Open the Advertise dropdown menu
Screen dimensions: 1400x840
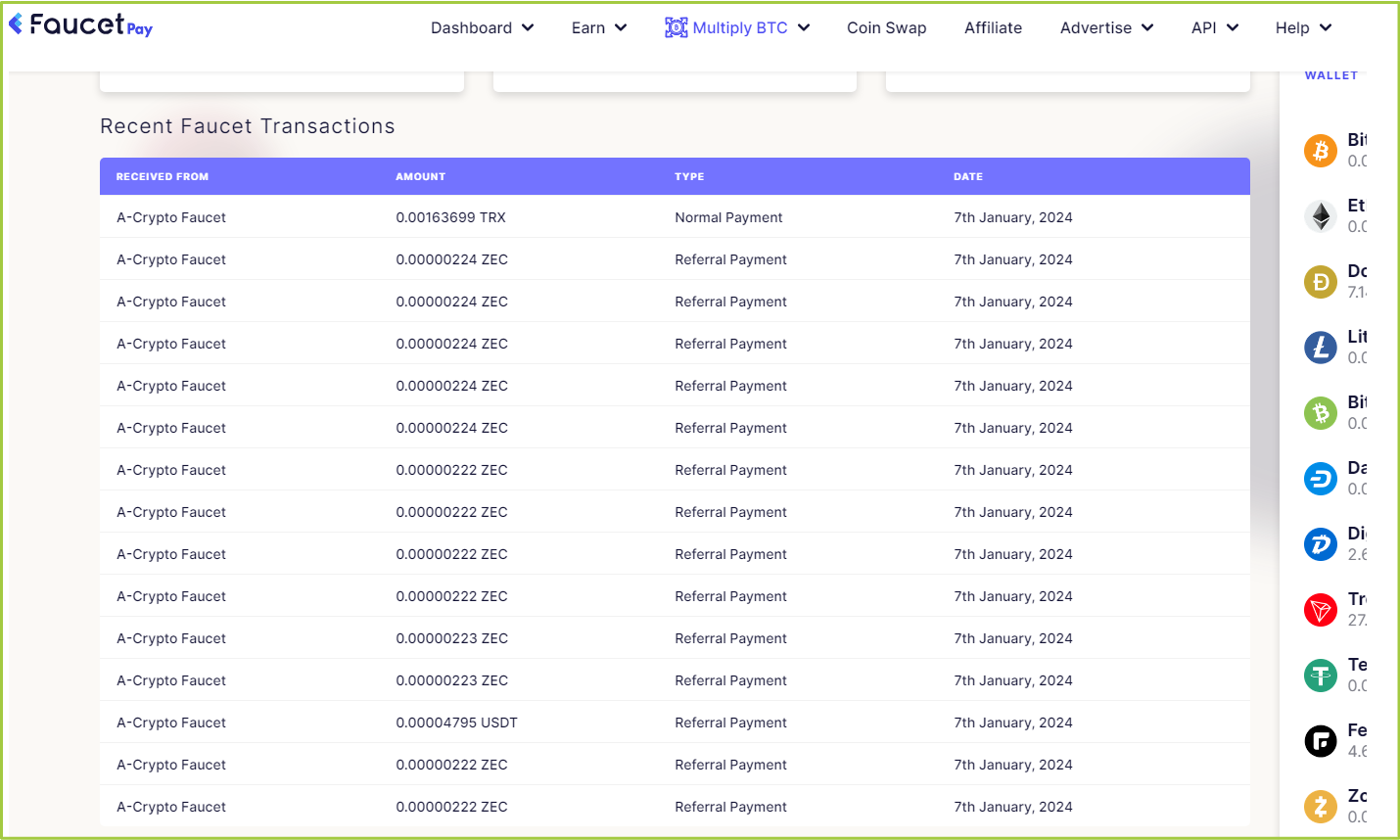point(1106,28)
